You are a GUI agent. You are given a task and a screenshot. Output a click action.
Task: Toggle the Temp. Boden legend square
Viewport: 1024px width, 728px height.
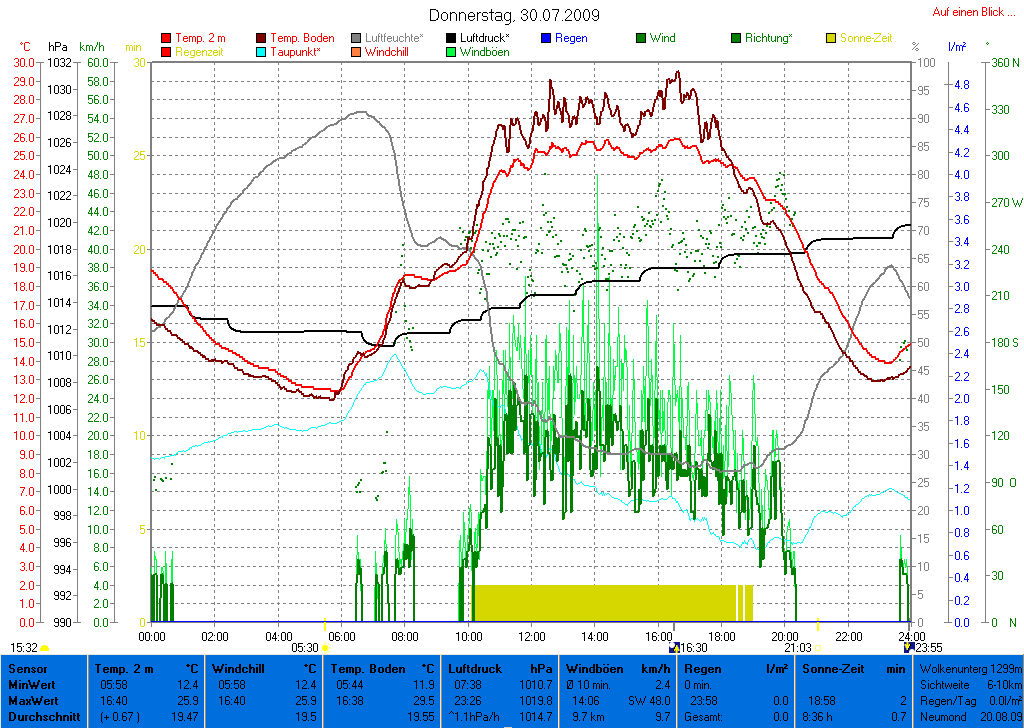(262, 38)
